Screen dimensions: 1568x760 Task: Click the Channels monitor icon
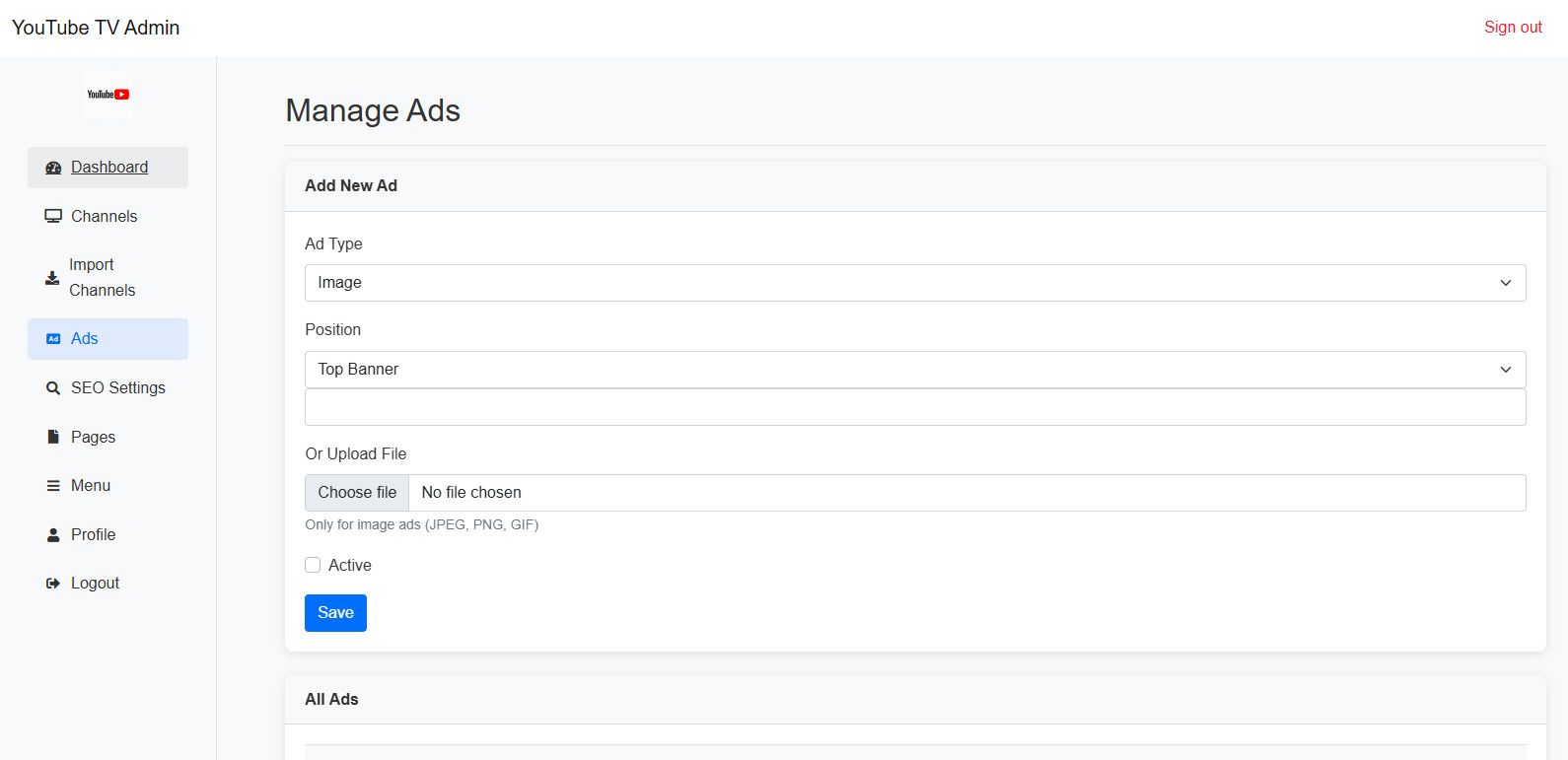[53, 217]
